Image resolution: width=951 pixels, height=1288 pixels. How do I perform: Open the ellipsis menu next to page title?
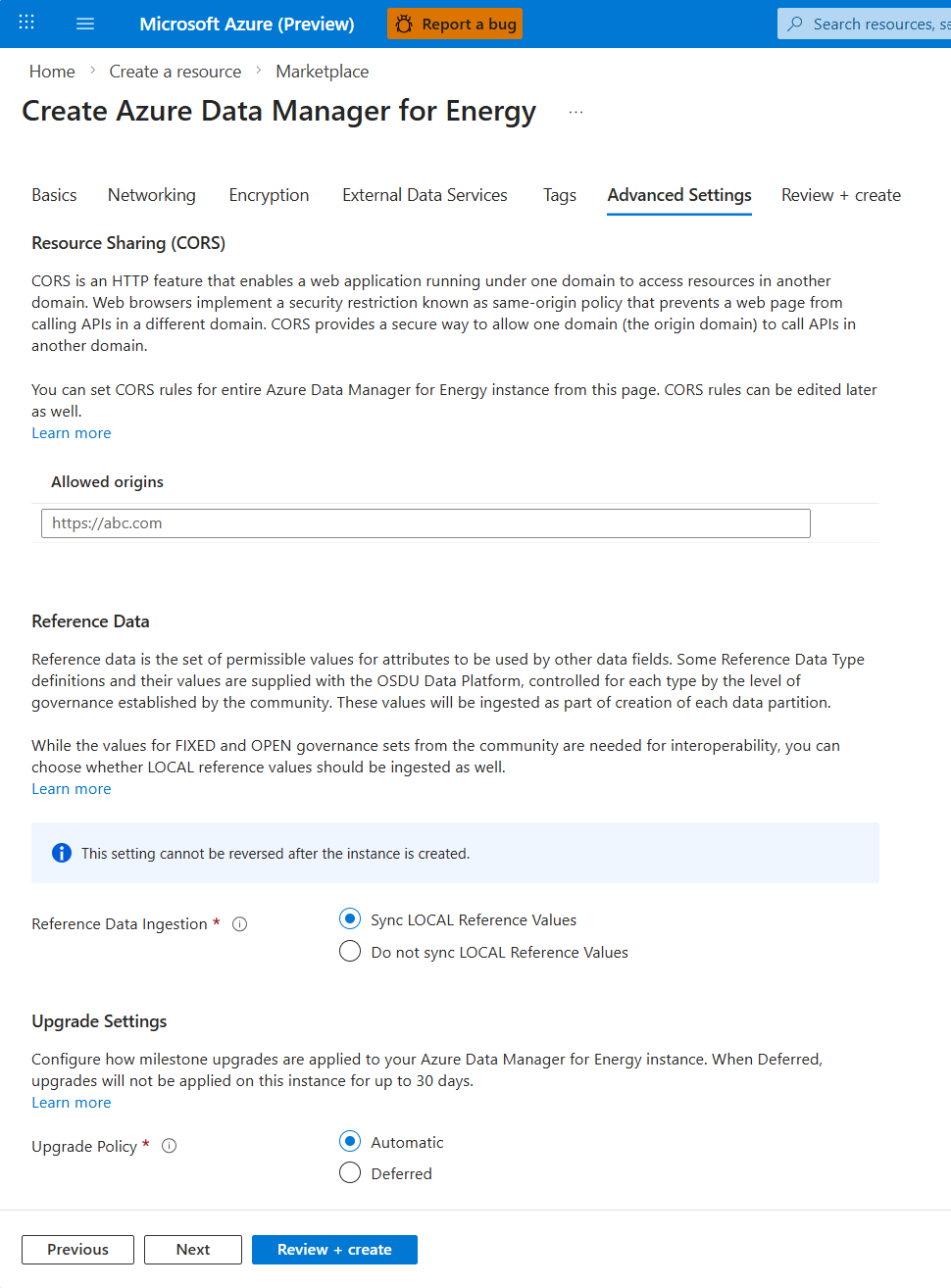(576, 112)
